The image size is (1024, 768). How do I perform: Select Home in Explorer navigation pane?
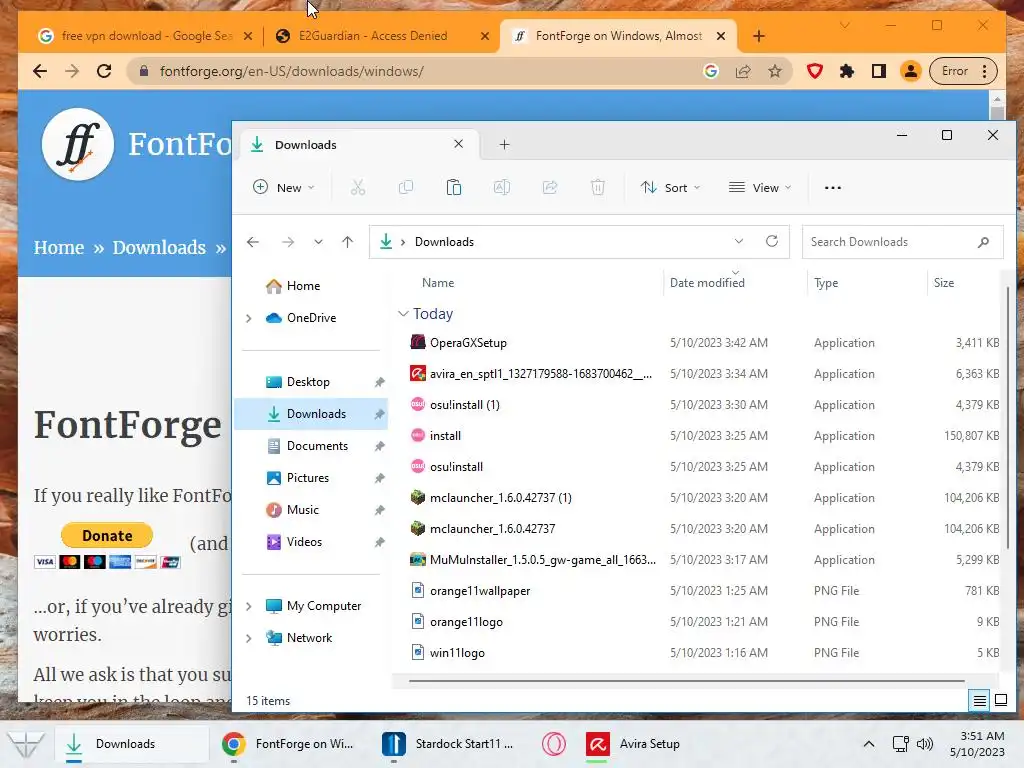pyautogui.click(x=304, y=286)
